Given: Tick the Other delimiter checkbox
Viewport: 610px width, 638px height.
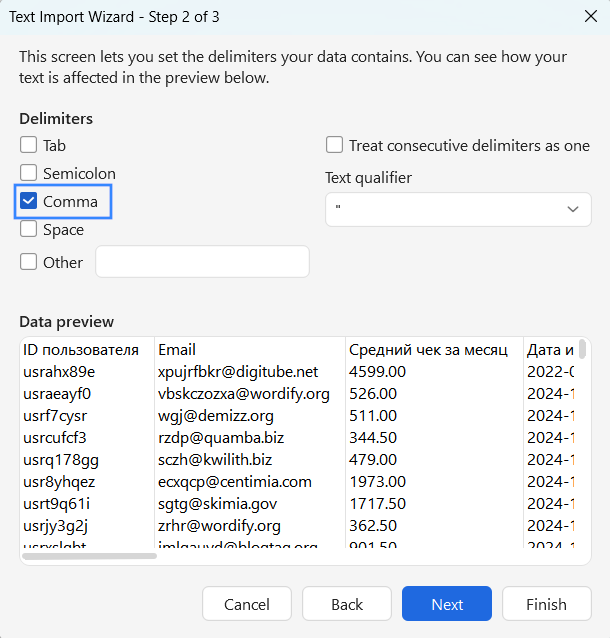Looking at the screenshot, I should [29, 262].
